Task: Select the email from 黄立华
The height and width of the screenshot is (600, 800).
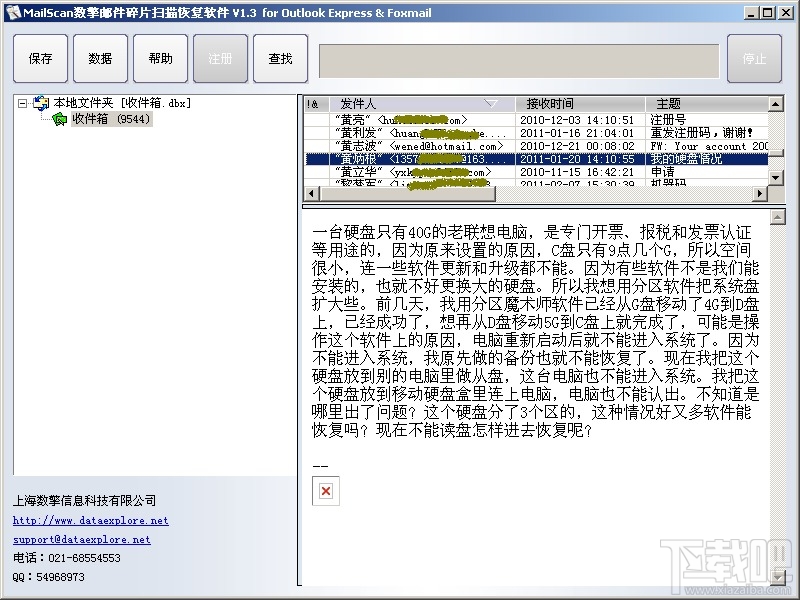Action: tap(536, 172)
